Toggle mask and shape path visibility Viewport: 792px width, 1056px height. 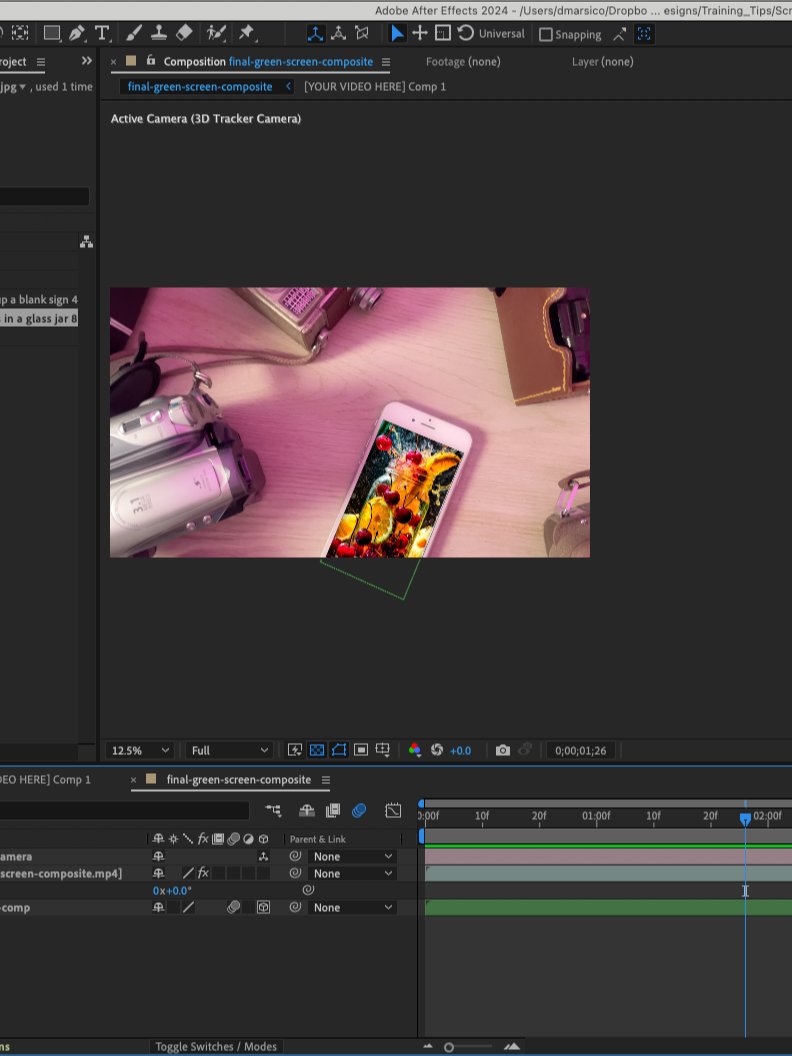click(x=339, y=750)
